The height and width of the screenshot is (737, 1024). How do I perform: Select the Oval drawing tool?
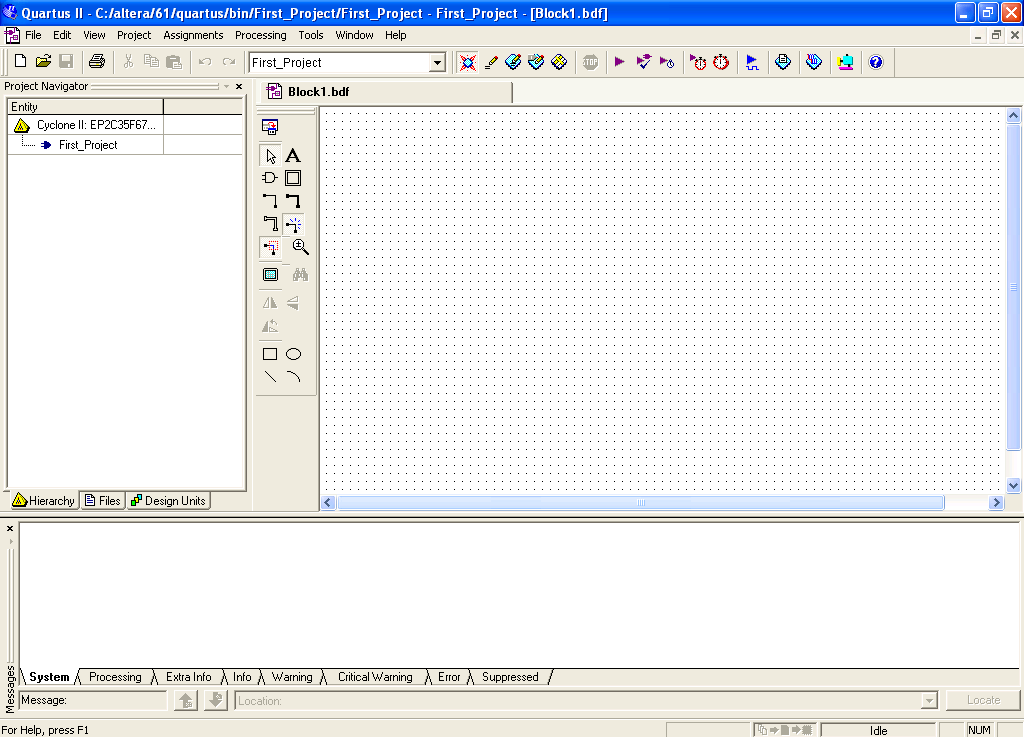(293, 354)
